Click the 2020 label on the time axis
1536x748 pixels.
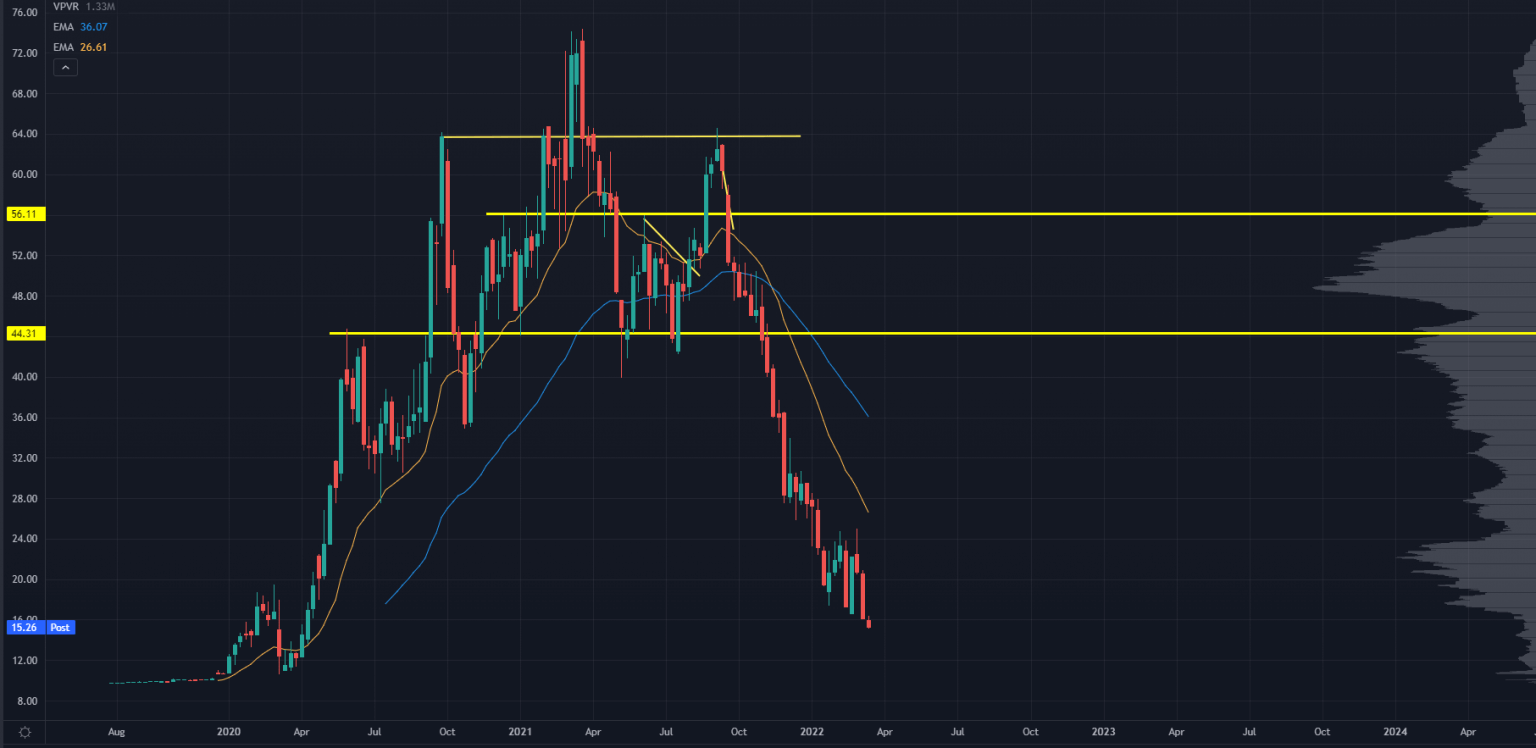click(229, 732)
